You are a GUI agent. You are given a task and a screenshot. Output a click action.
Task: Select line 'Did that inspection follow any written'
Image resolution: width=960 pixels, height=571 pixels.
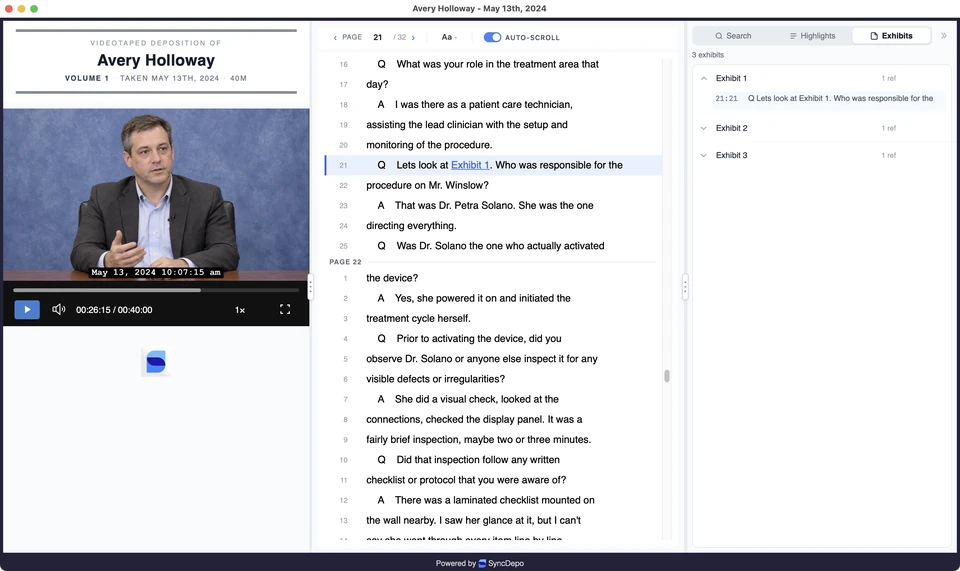[x=493, y=460]
